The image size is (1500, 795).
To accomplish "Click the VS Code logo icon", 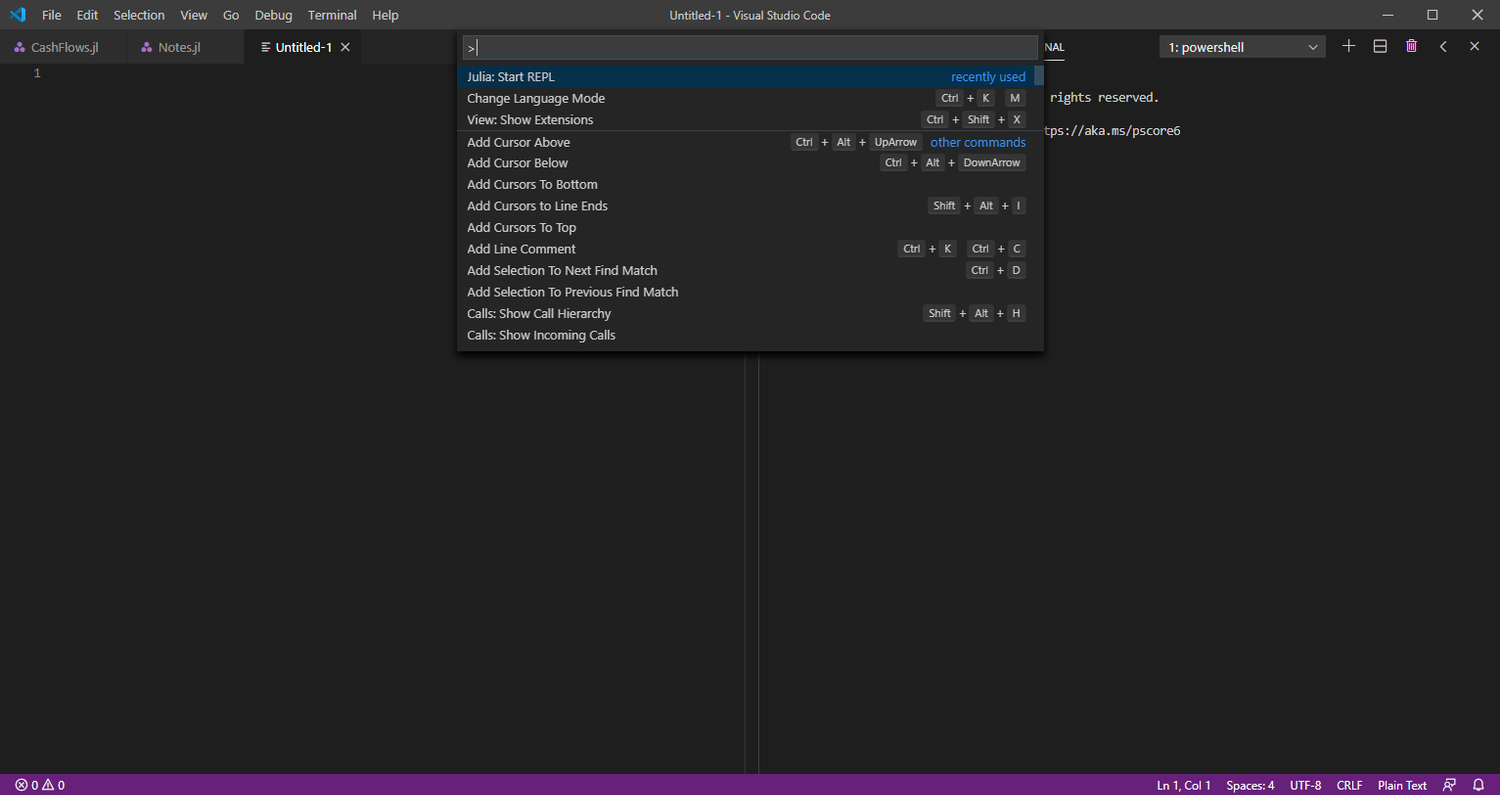I will click(x=17, y=15).
